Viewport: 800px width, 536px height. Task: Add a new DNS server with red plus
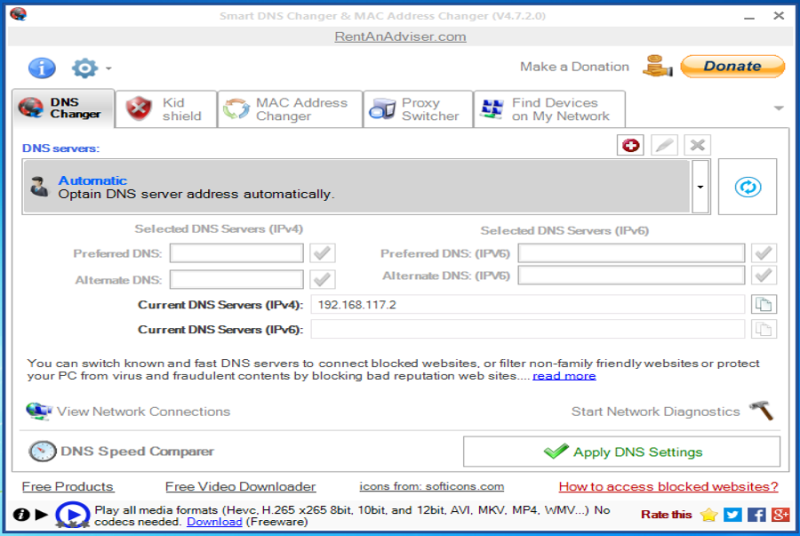tap(631, 145)
